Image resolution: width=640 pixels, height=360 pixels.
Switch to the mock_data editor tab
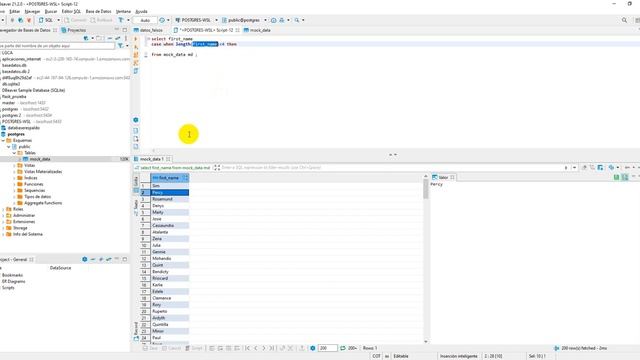[257, 30]
